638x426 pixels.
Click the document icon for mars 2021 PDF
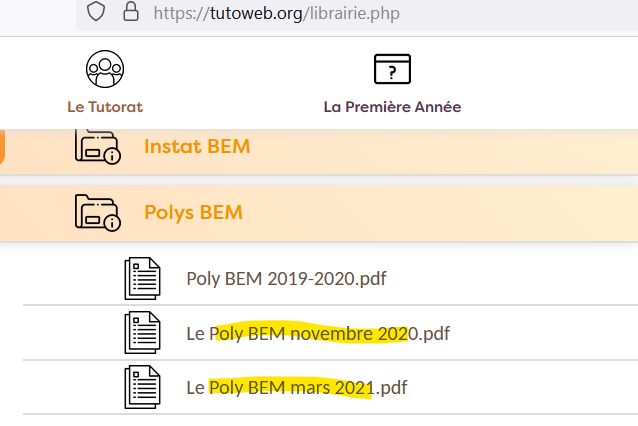click(x=143, y=386)
